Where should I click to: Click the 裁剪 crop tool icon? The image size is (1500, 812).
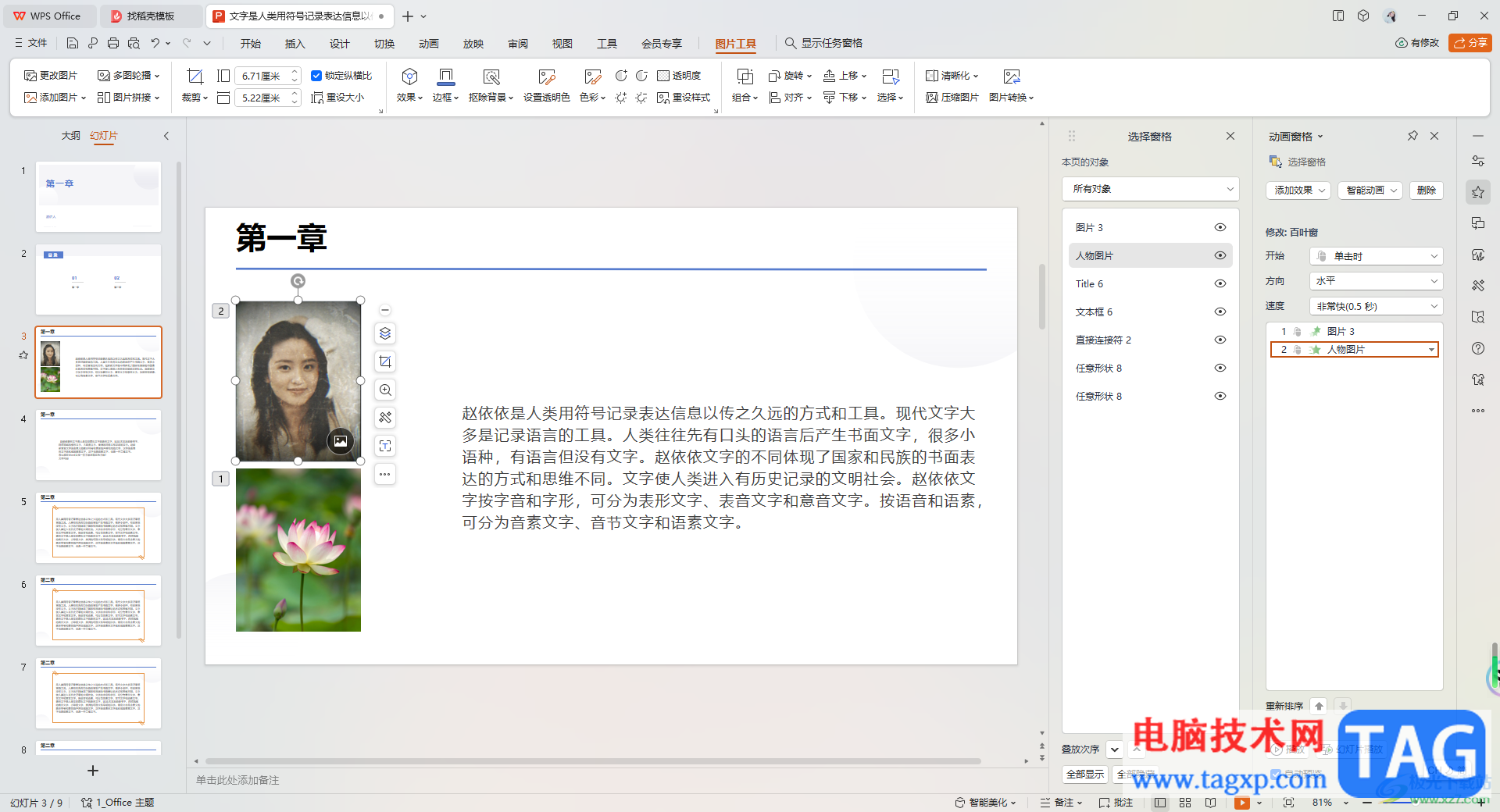click(x=195, y=76)
